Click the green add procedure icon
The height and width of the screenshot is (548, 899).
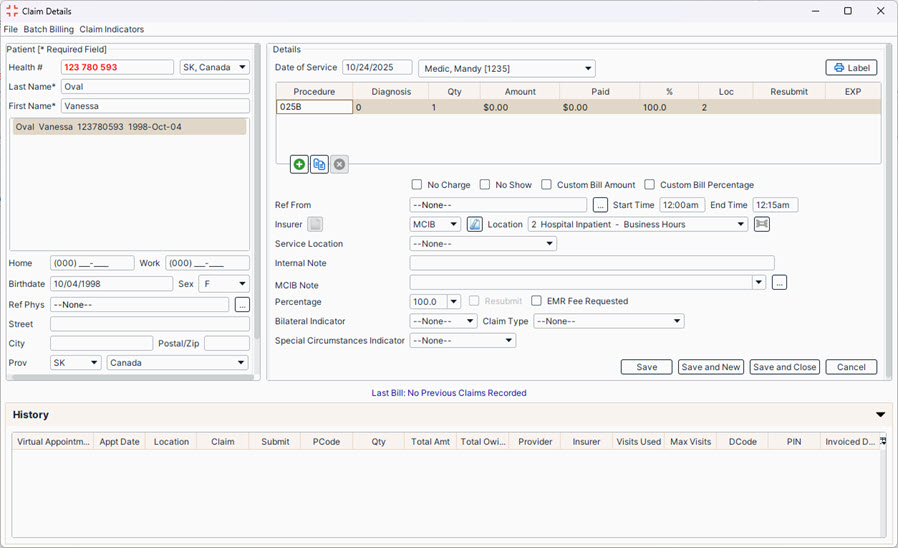[299, 165]
